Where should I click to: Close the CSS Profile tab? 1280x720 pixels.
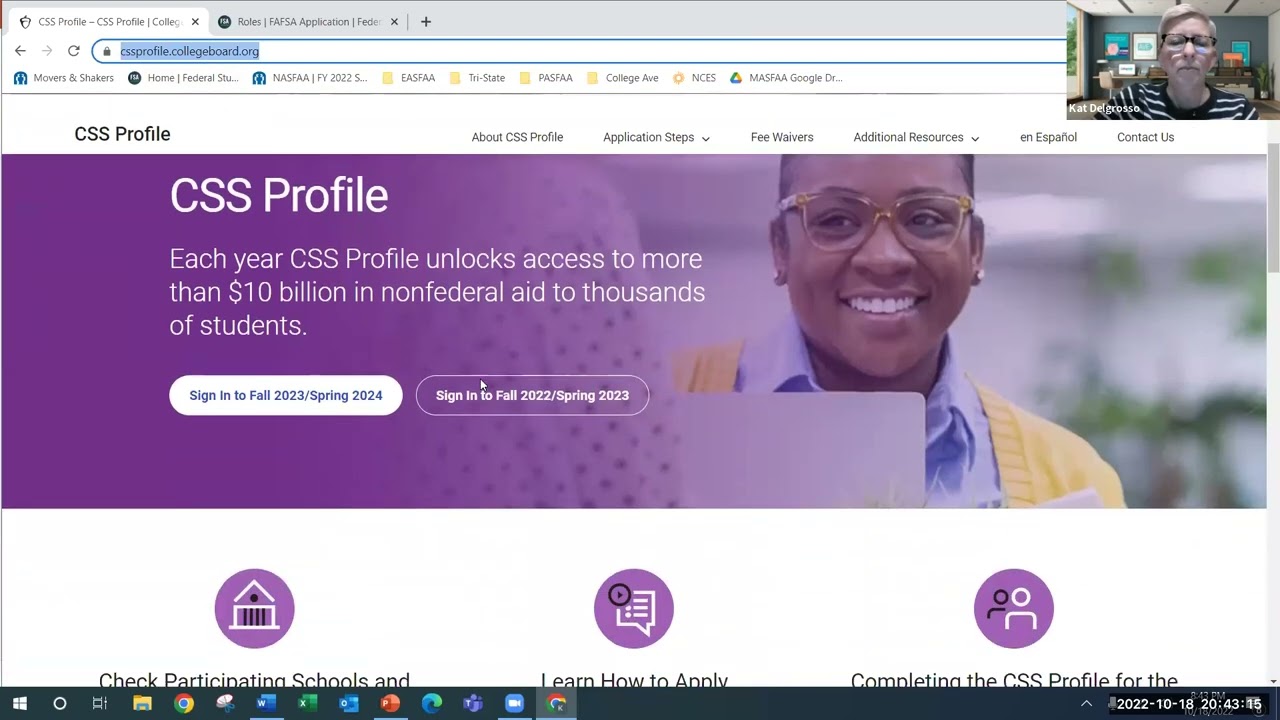(195, 22)
